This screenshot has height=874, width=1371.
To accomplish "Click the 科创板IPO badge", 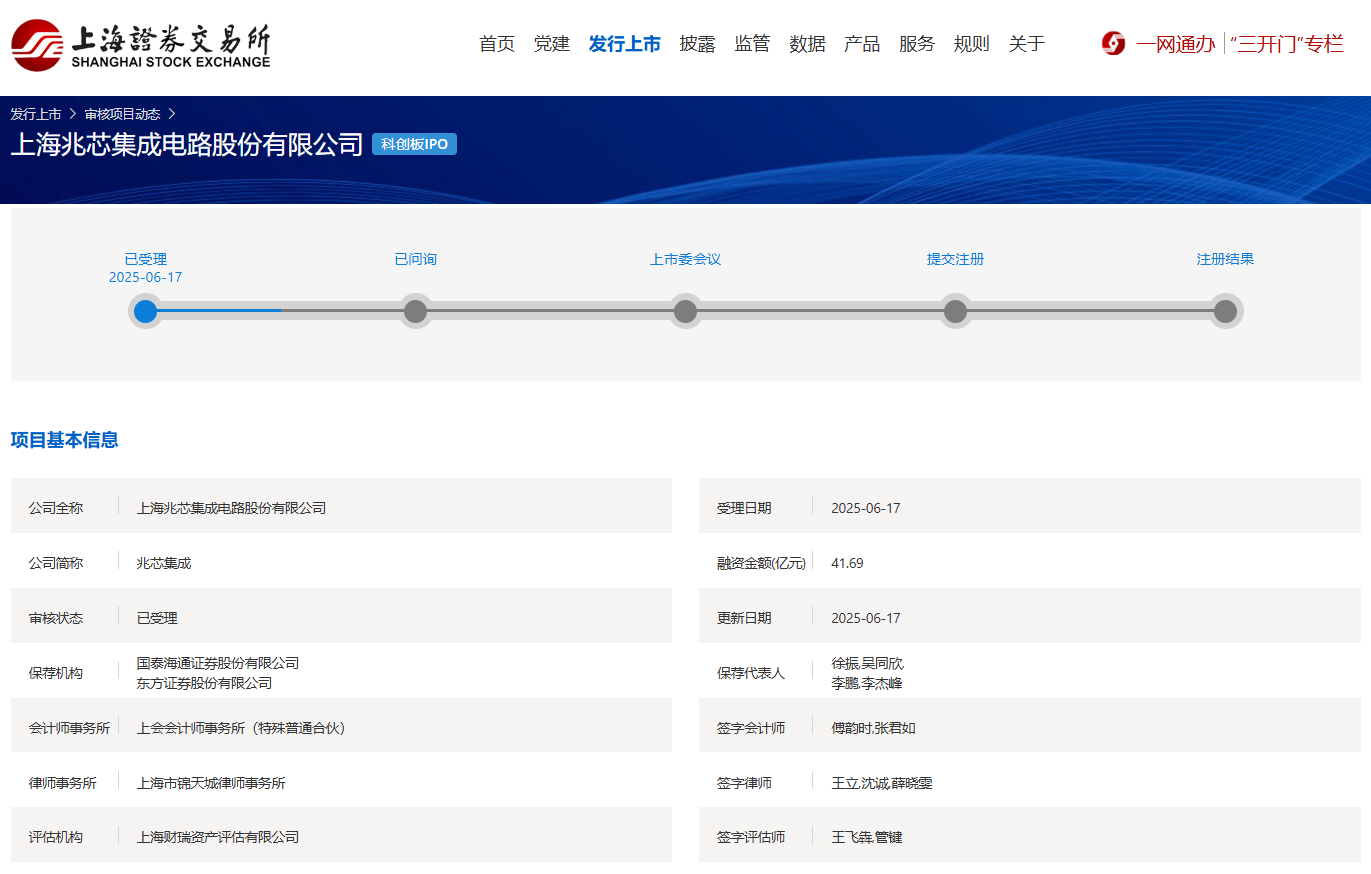I will (x=414, y=144).
